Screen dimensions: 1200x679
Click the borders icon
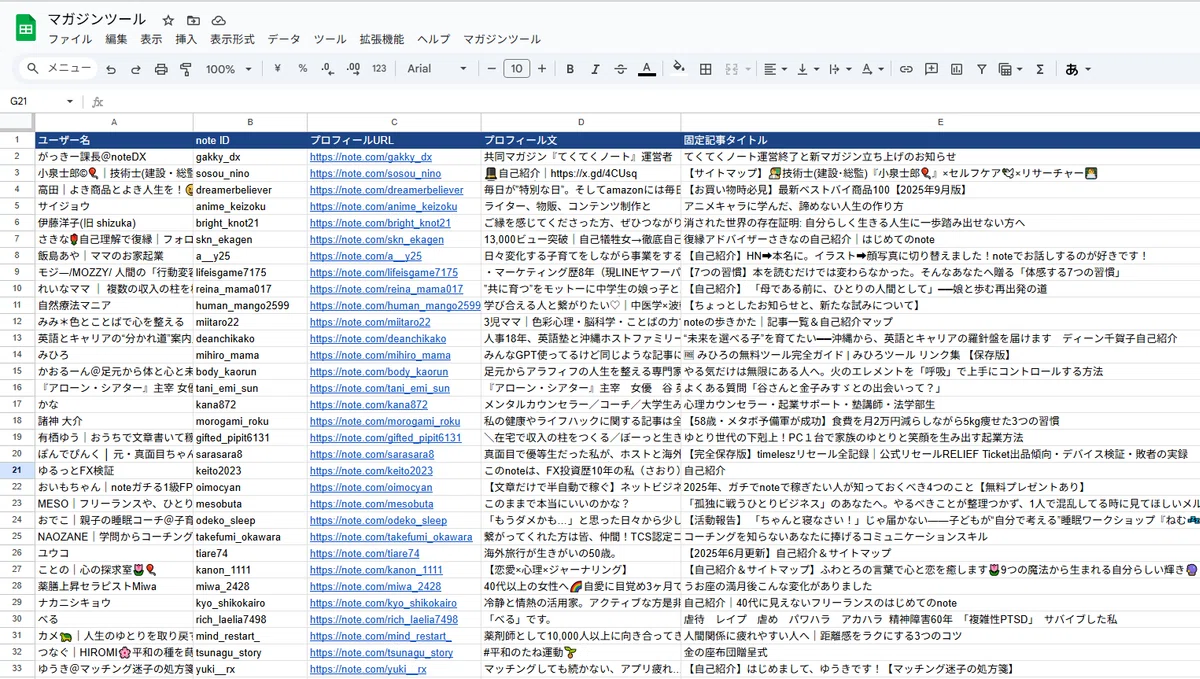[705, 69]
